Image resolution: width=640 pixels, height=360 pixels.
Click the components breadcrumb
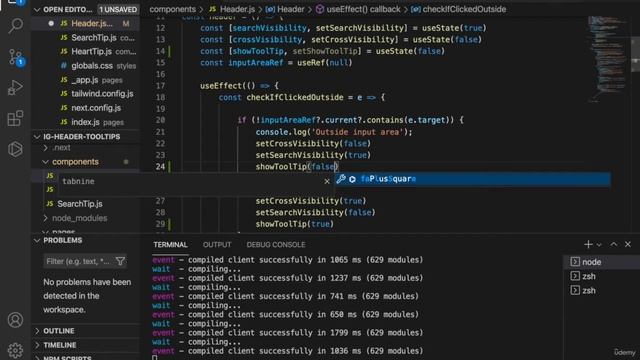pos(172,9)
